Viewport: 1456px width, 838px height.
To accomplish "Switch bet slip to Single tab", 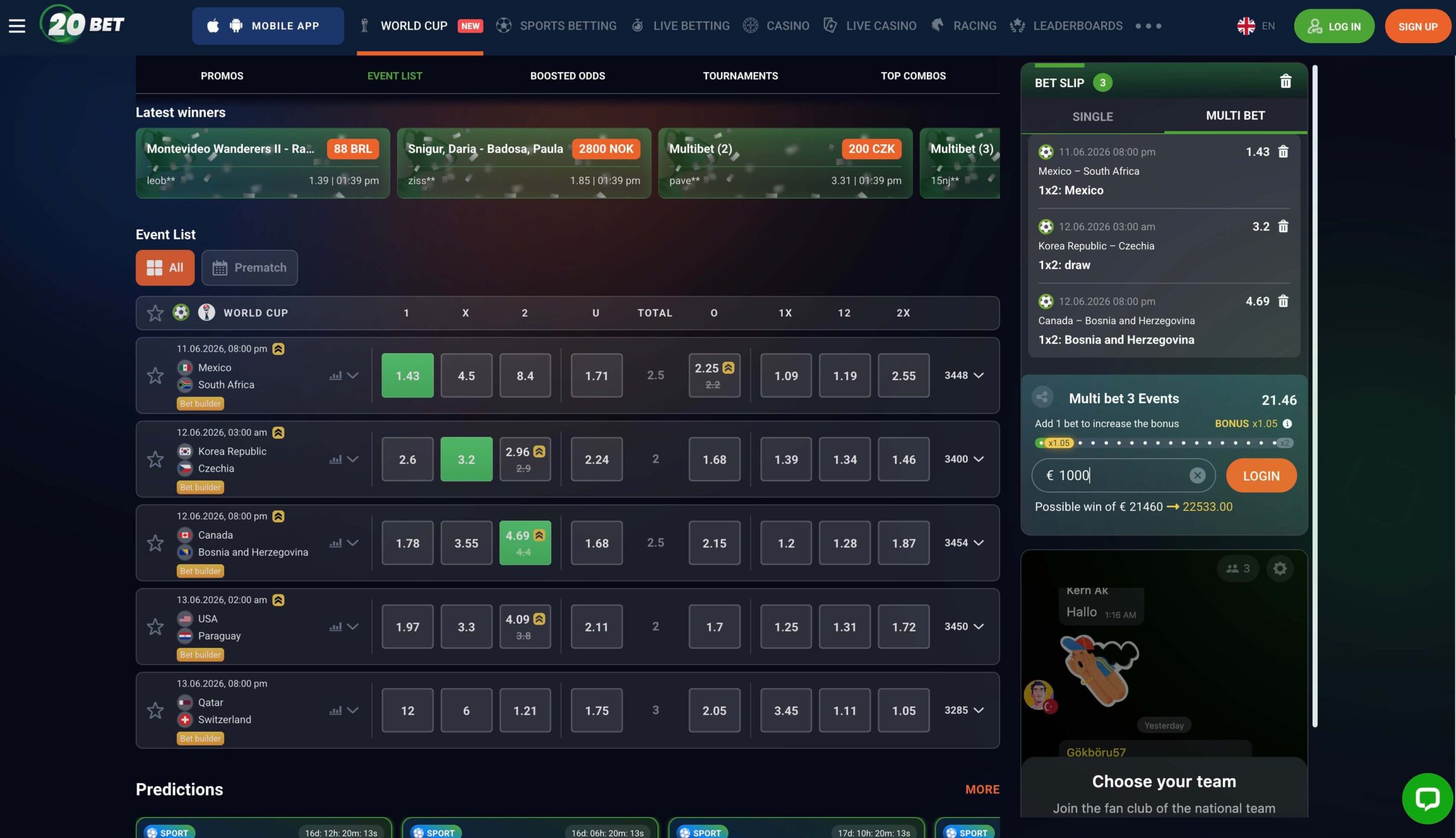I will click(x=1093, y=116).
